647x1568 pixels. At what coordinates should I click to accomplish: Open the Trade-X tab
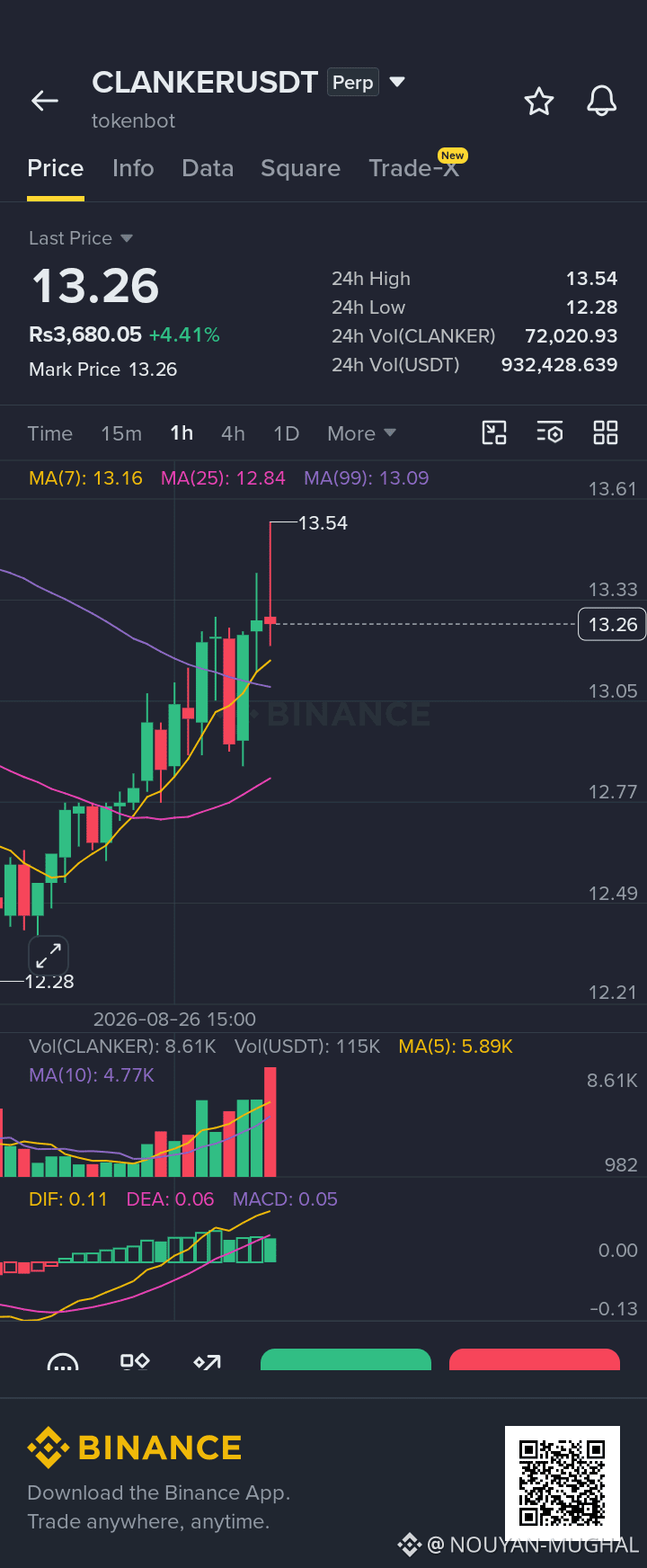pos(414,168)
